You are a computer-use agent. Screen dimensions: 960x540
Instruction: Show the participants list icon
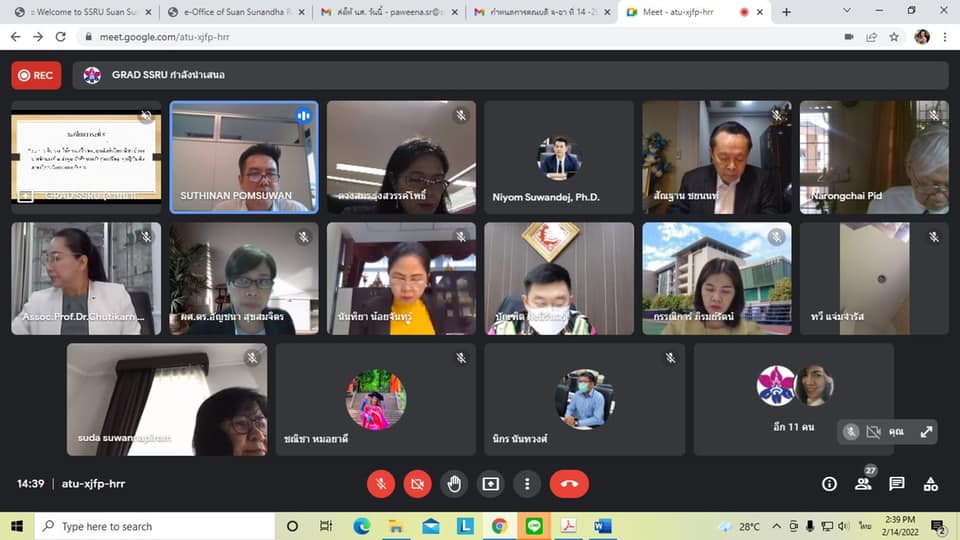(x=863, y=484)
